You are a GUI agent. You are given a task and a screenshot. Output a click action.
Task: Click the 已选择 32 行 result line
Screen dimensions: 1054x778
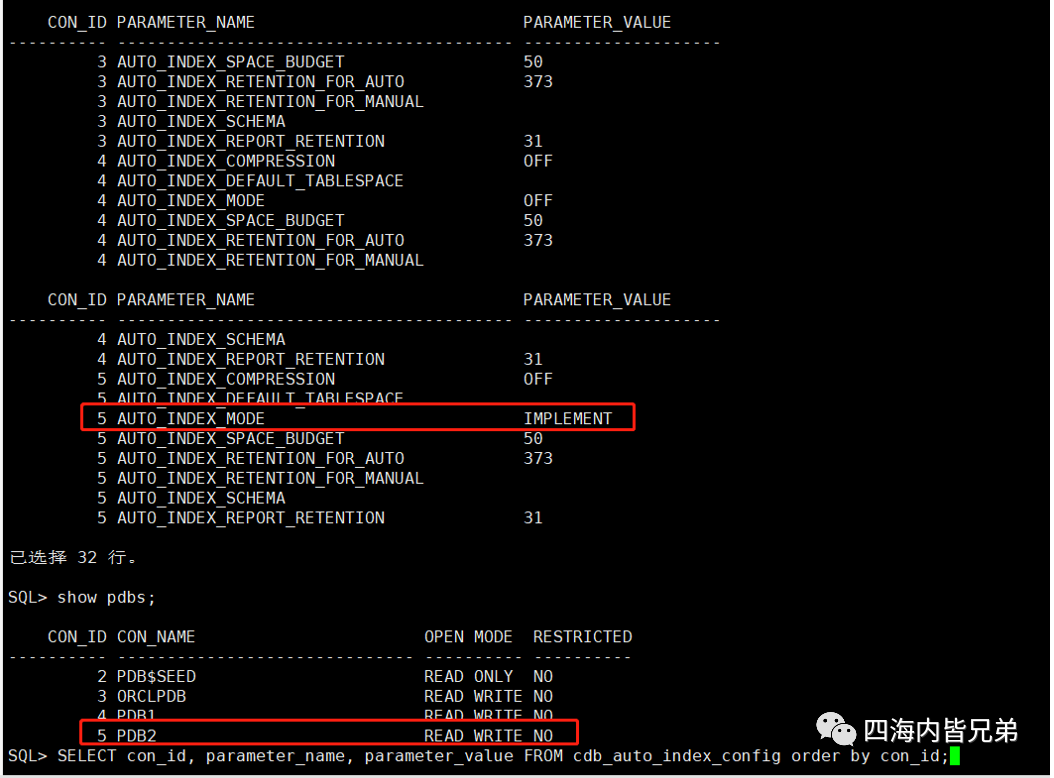[73, 557]
